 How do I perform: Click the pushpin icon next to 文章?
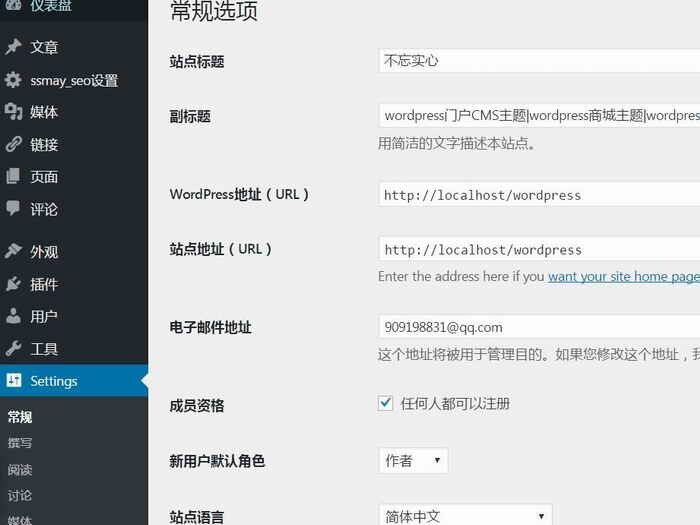tap(13, 47)
